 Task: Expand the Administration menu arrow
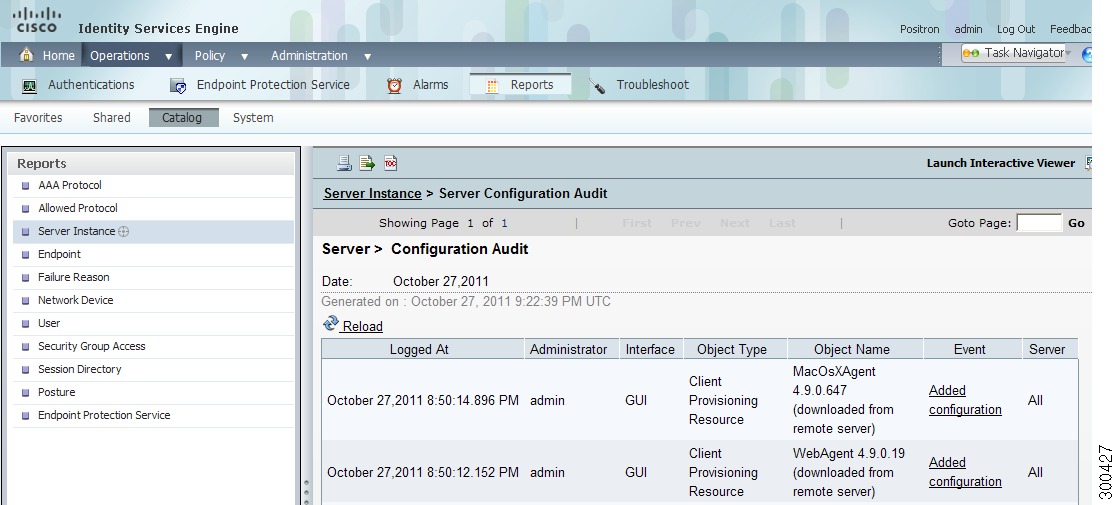(367, 56)
